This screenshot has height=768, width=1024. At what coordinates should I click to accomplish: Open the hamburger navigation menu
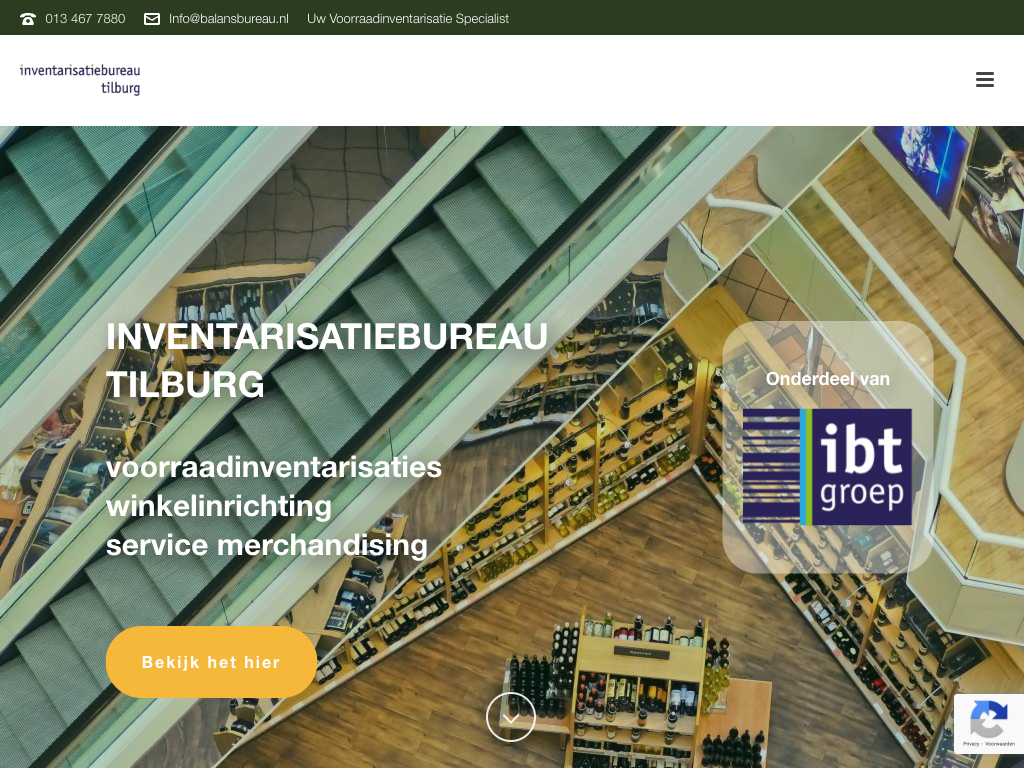pyautogui.click(x=985, y=80)
